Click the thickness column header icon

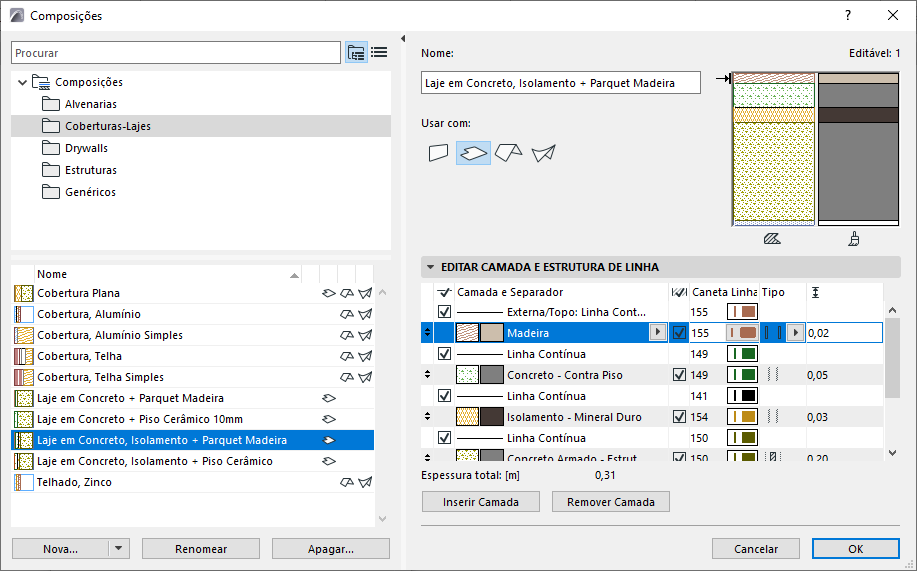[815, 292]
